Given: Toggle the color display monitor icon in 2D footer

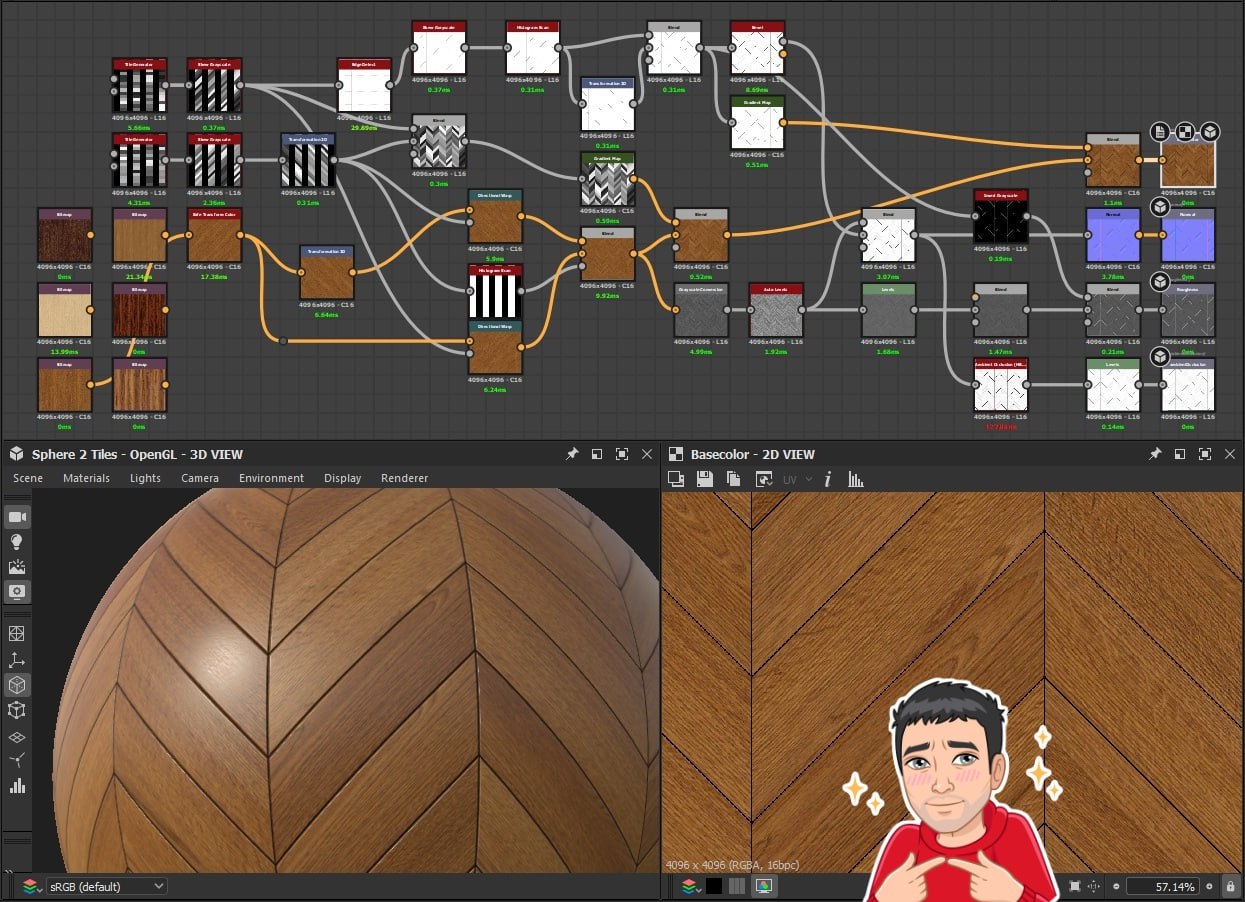Looking at the screenshot, I should click(763, 886).
